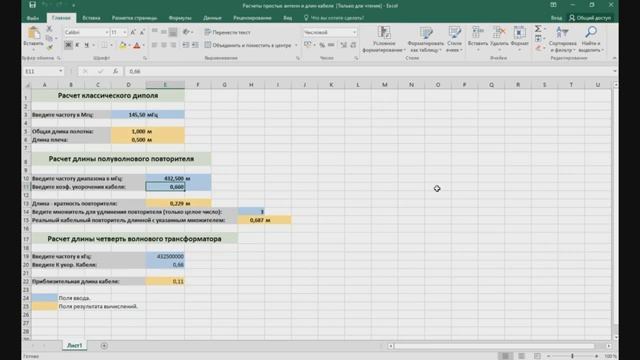Image resolution: width=640 pixels, height=360 pixels.
Task: Increase font size with the larger A icon
Action: (133, 32)
